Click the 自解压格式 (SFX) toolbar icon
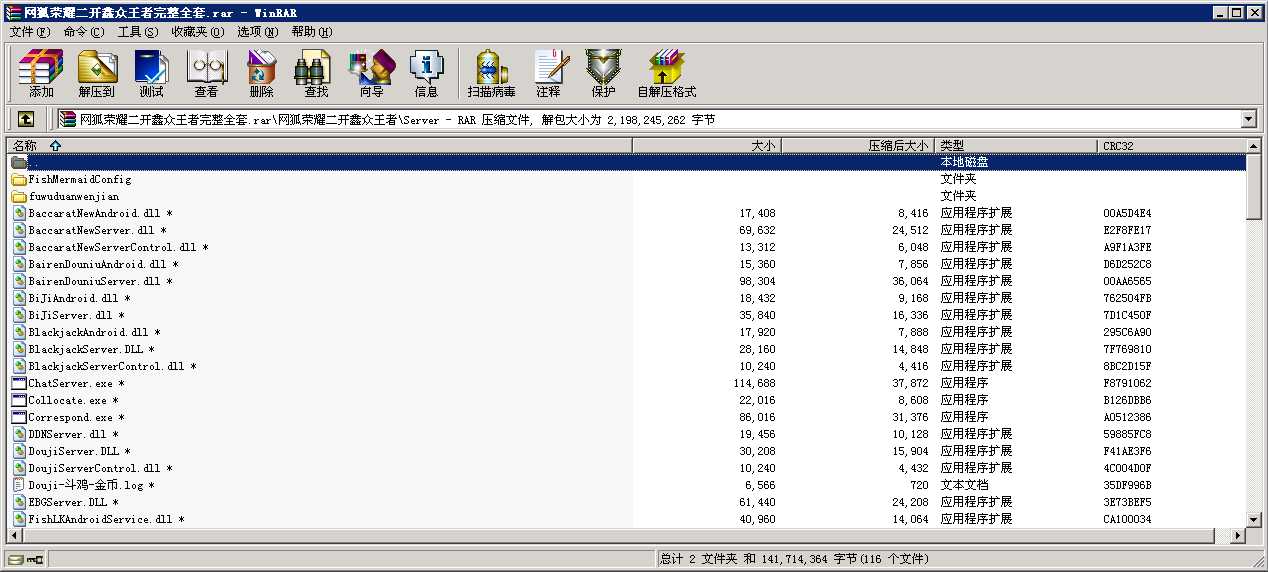This screenshot has height=572, width=1268. [x=666, y=74]
